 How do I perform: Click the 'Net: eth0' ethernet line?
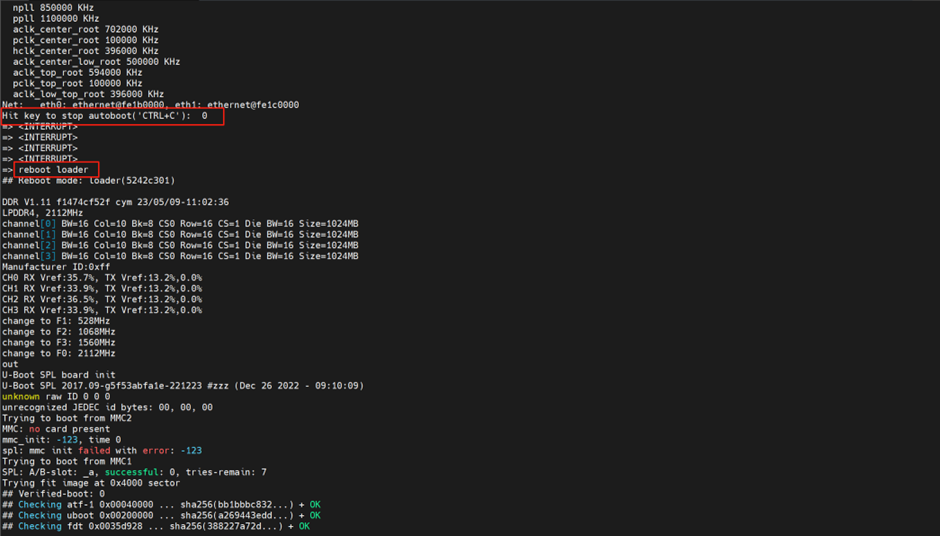150,105
